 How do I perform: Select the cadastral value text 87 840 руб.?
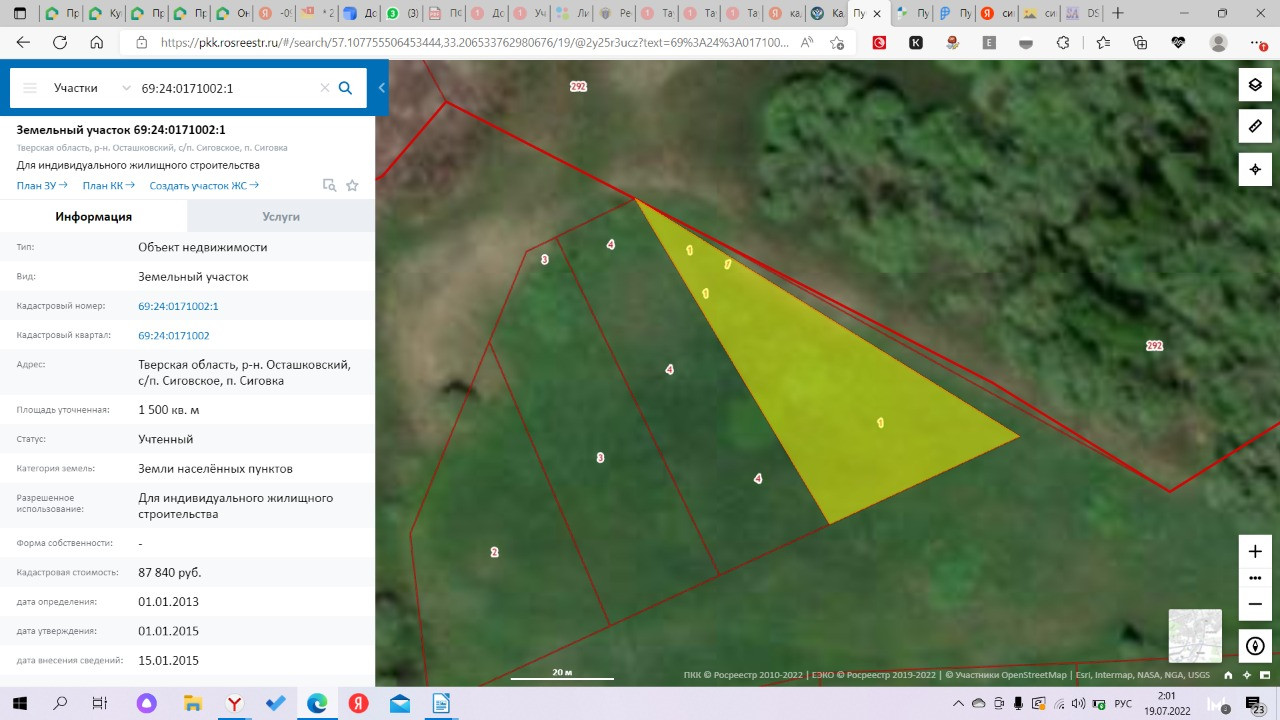170,573
